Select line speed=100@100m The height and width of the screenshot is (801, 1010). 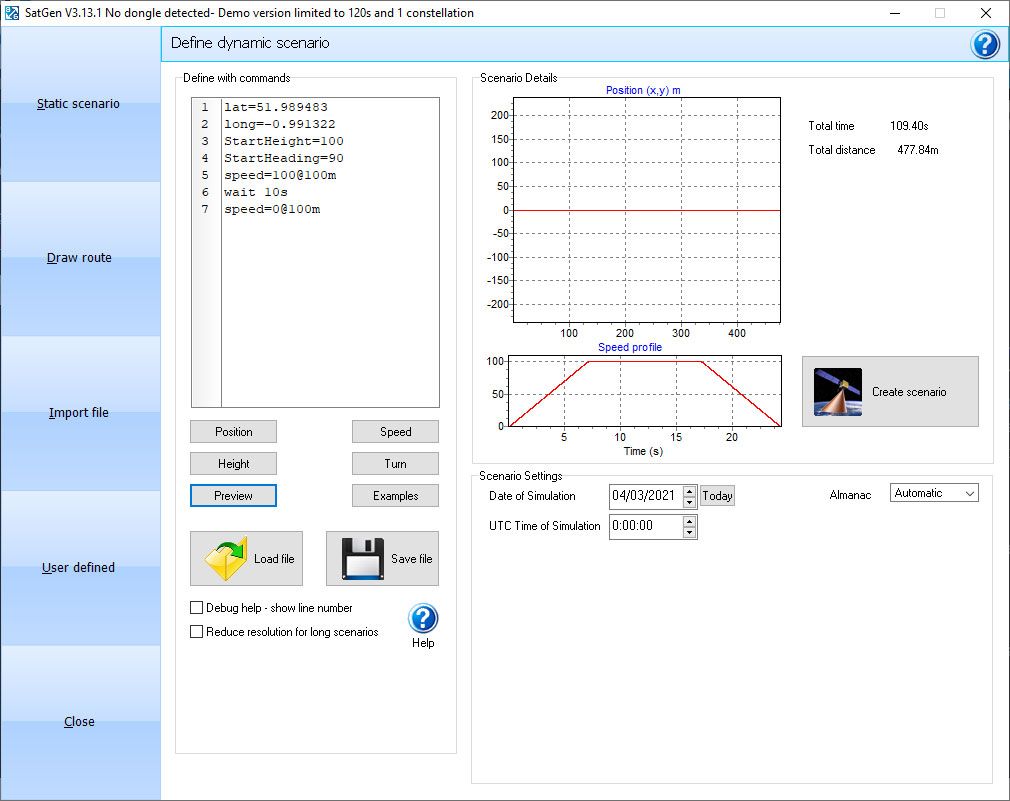280,175
